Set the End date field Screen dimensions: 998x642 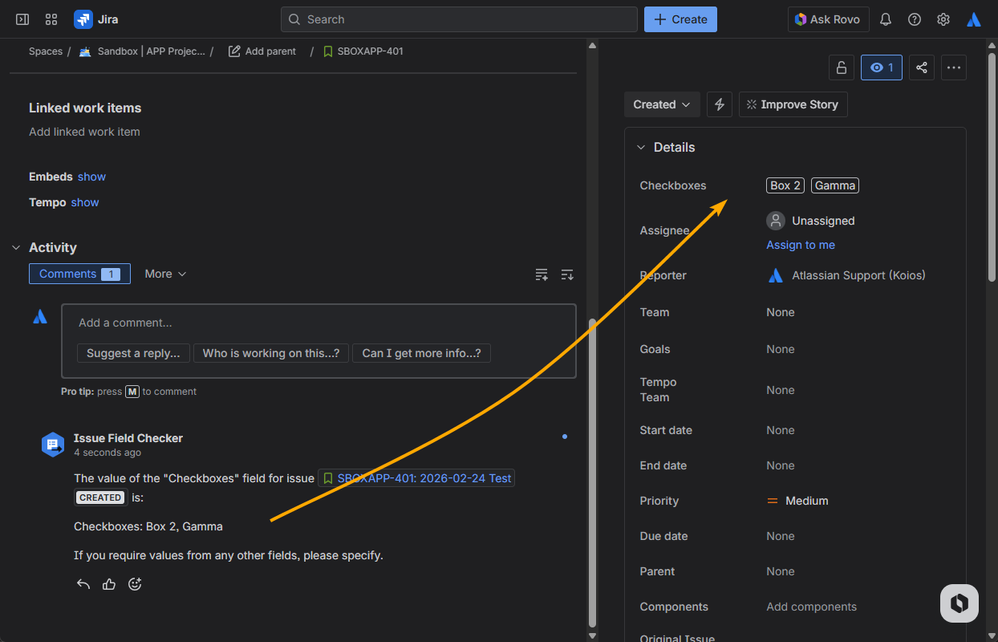[x=780, y=466]
